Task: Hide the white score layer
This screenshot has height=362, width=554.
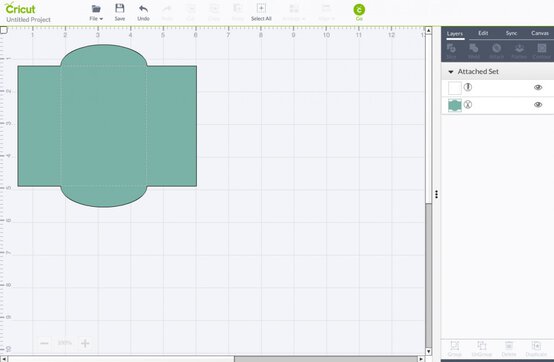Action: pyautogui.click(x=538, y=87)
